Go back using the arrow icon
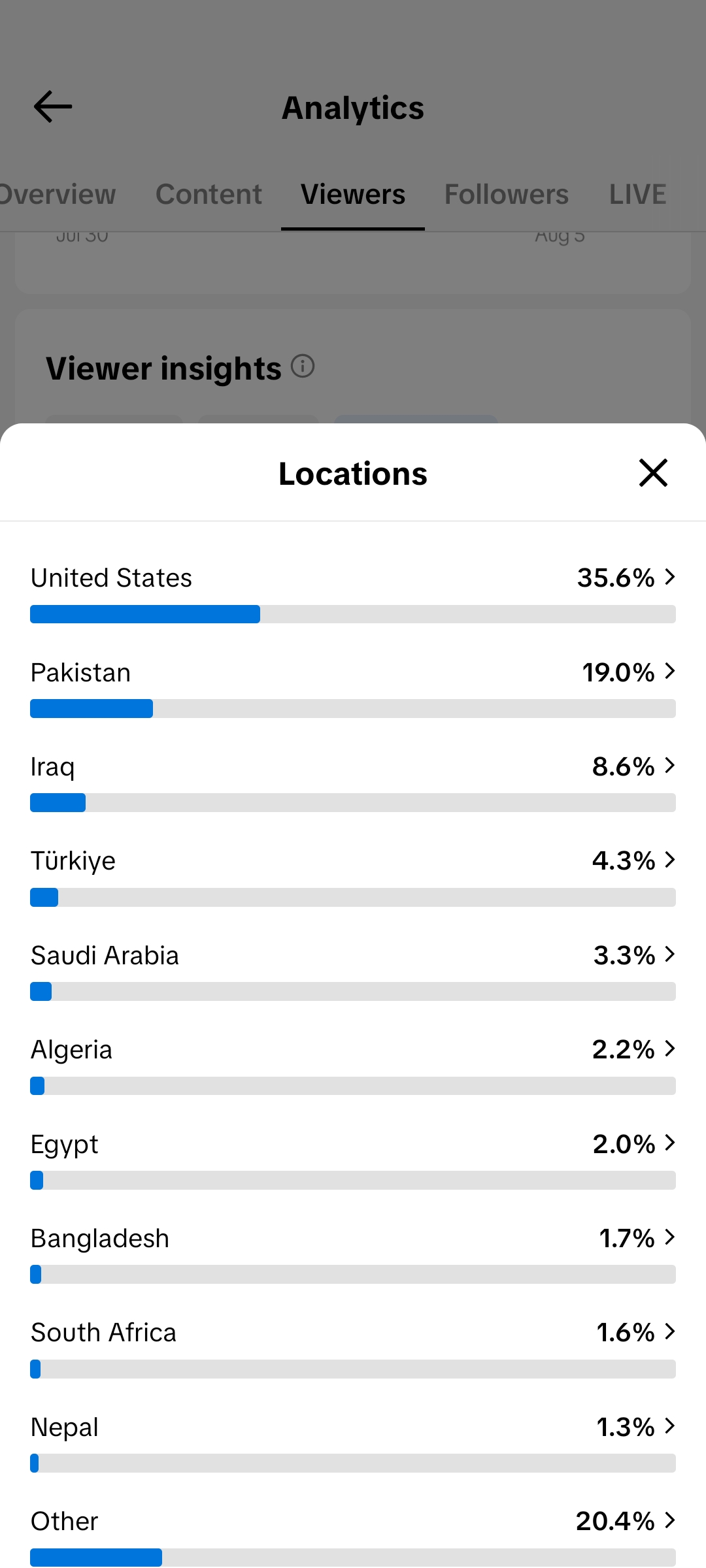 [53, 107]
